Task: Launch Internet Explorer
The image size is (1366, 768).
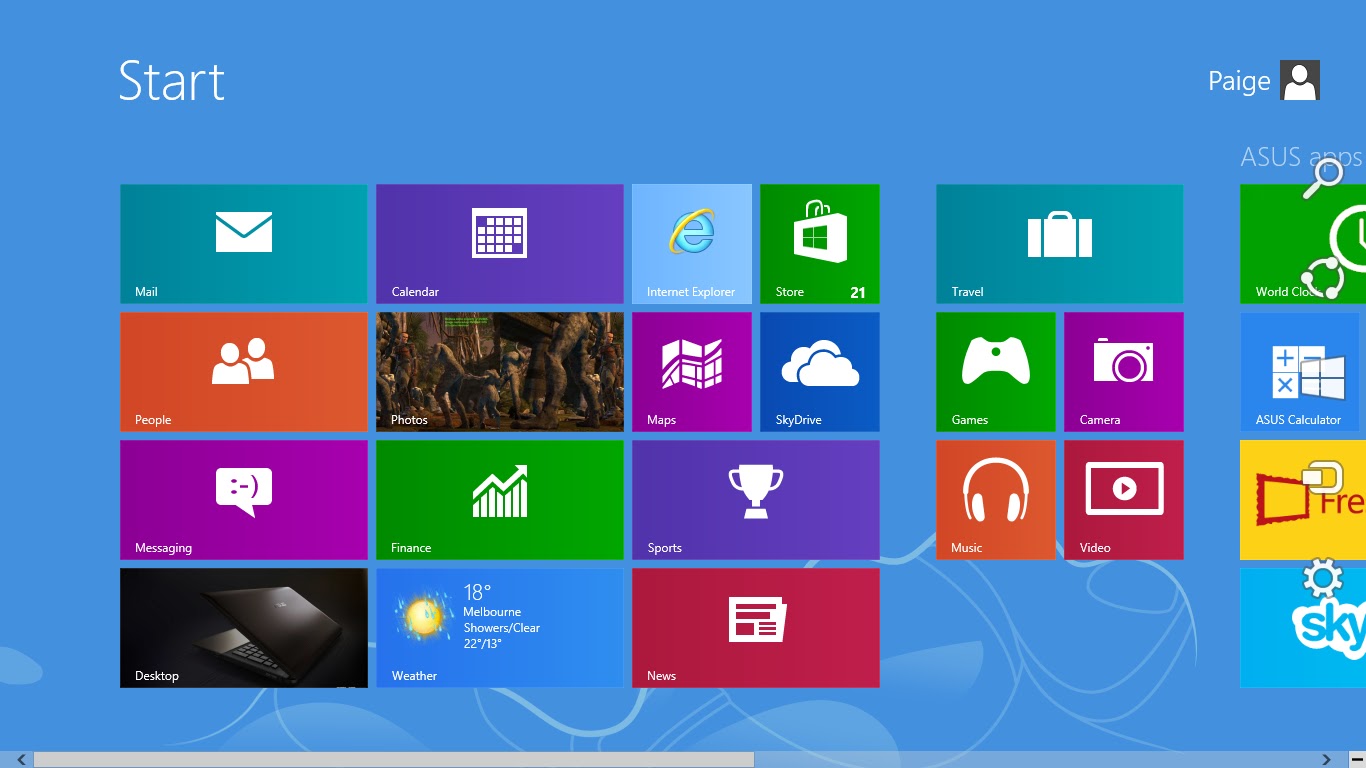Action: click(x=692, y=243)
